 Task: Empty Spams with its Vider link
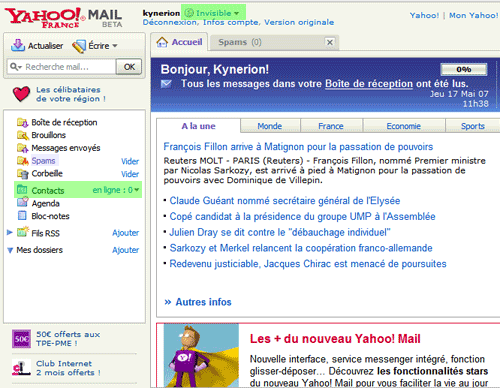point(130,161)
